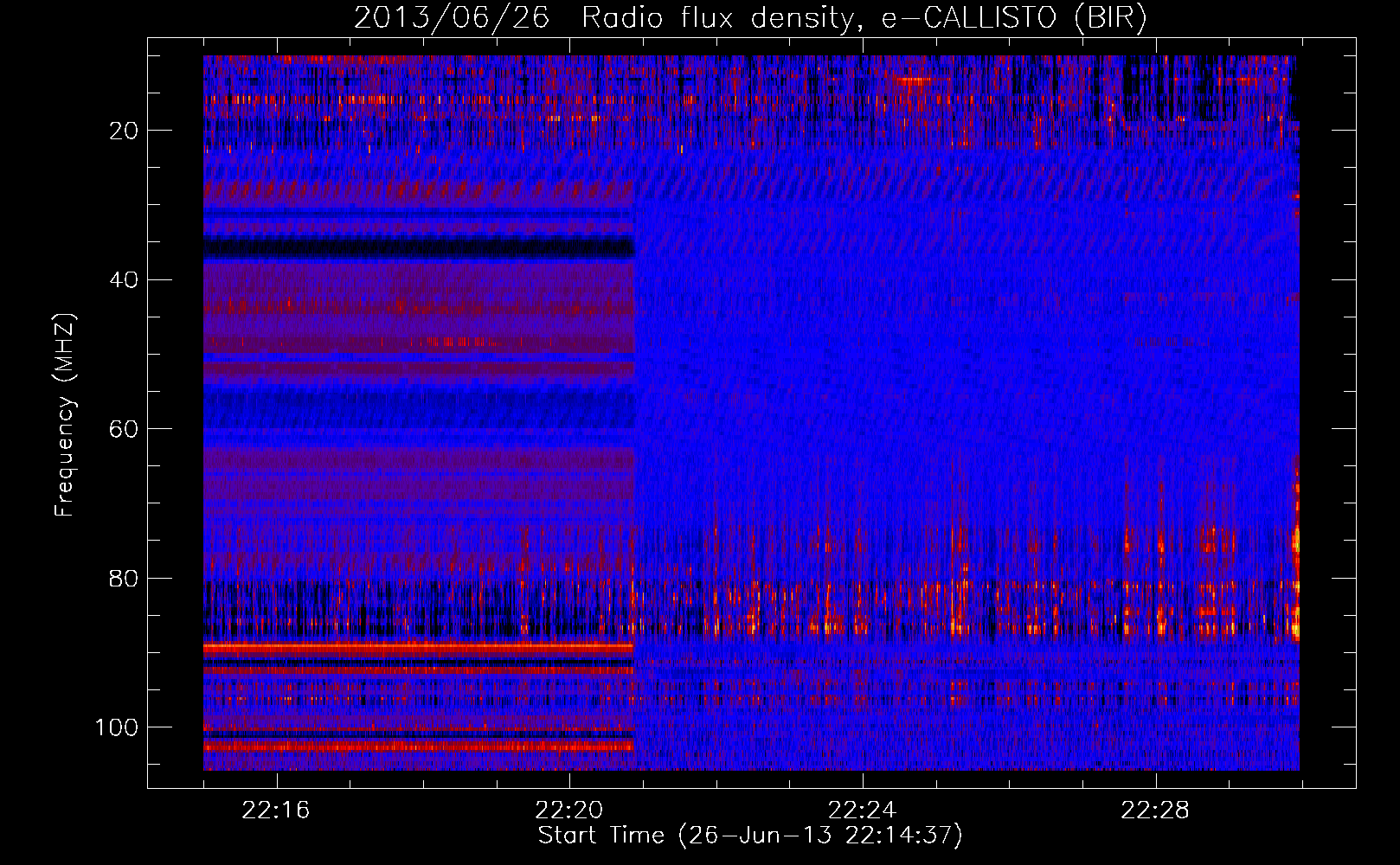Click the 60 MHz frequency tick label

125,429
